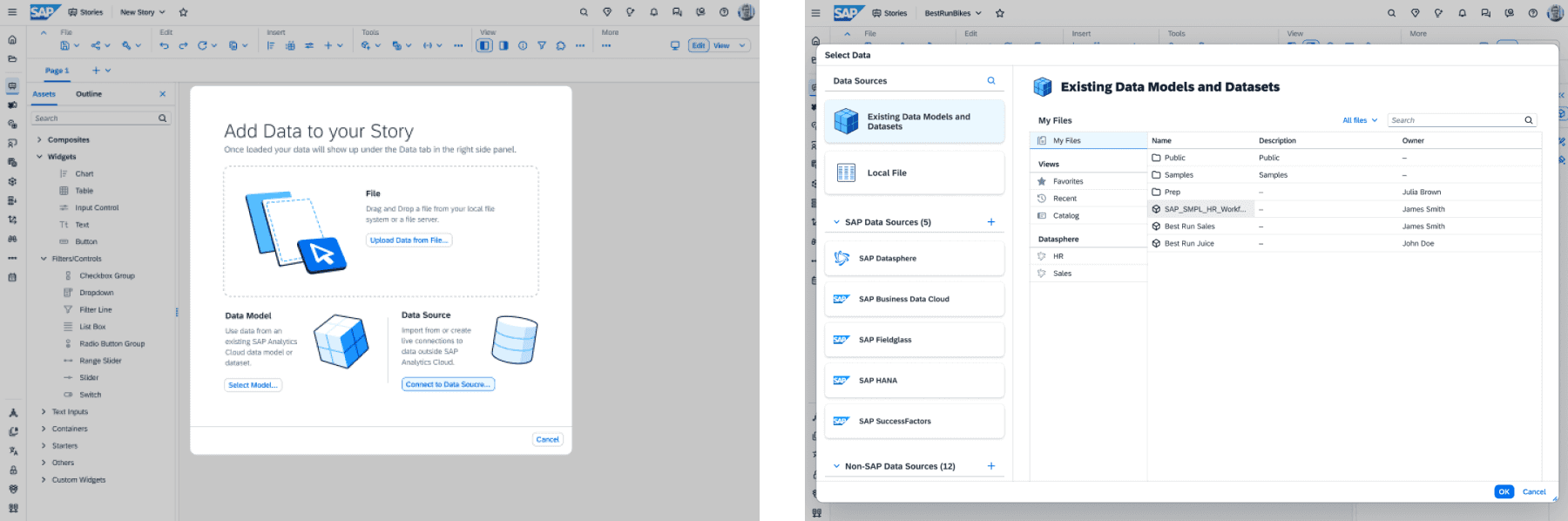This screenshot has height=521, width=1568.
Task: Cancel the Select Data dialog
Action: coord(1534,492)
